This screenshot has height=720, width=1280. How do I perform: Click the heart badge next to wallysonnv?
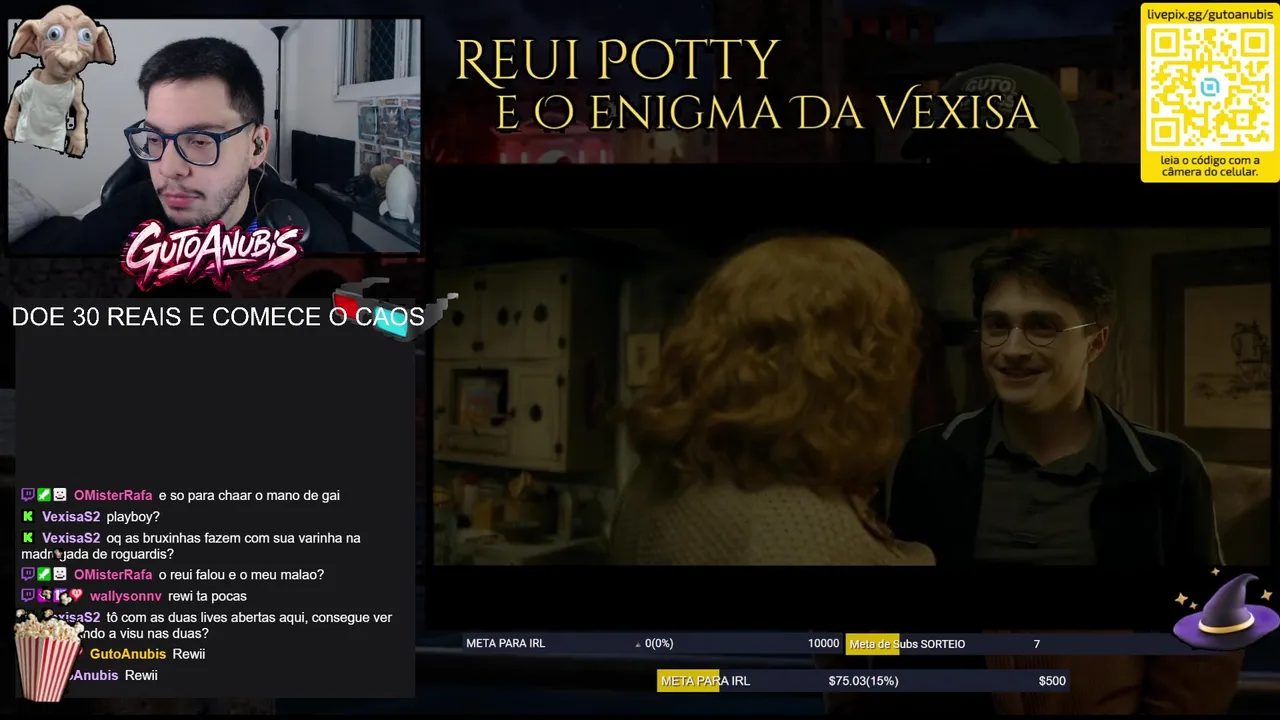[76, 596]
